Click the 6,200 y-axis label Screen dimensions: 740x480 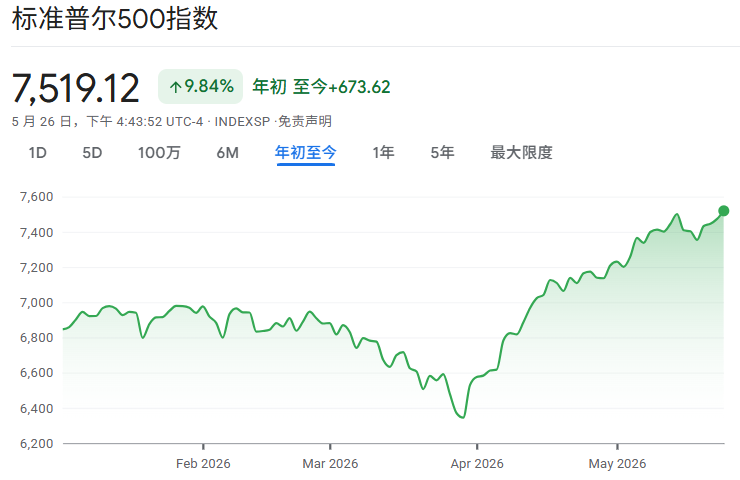coord(36,444)
